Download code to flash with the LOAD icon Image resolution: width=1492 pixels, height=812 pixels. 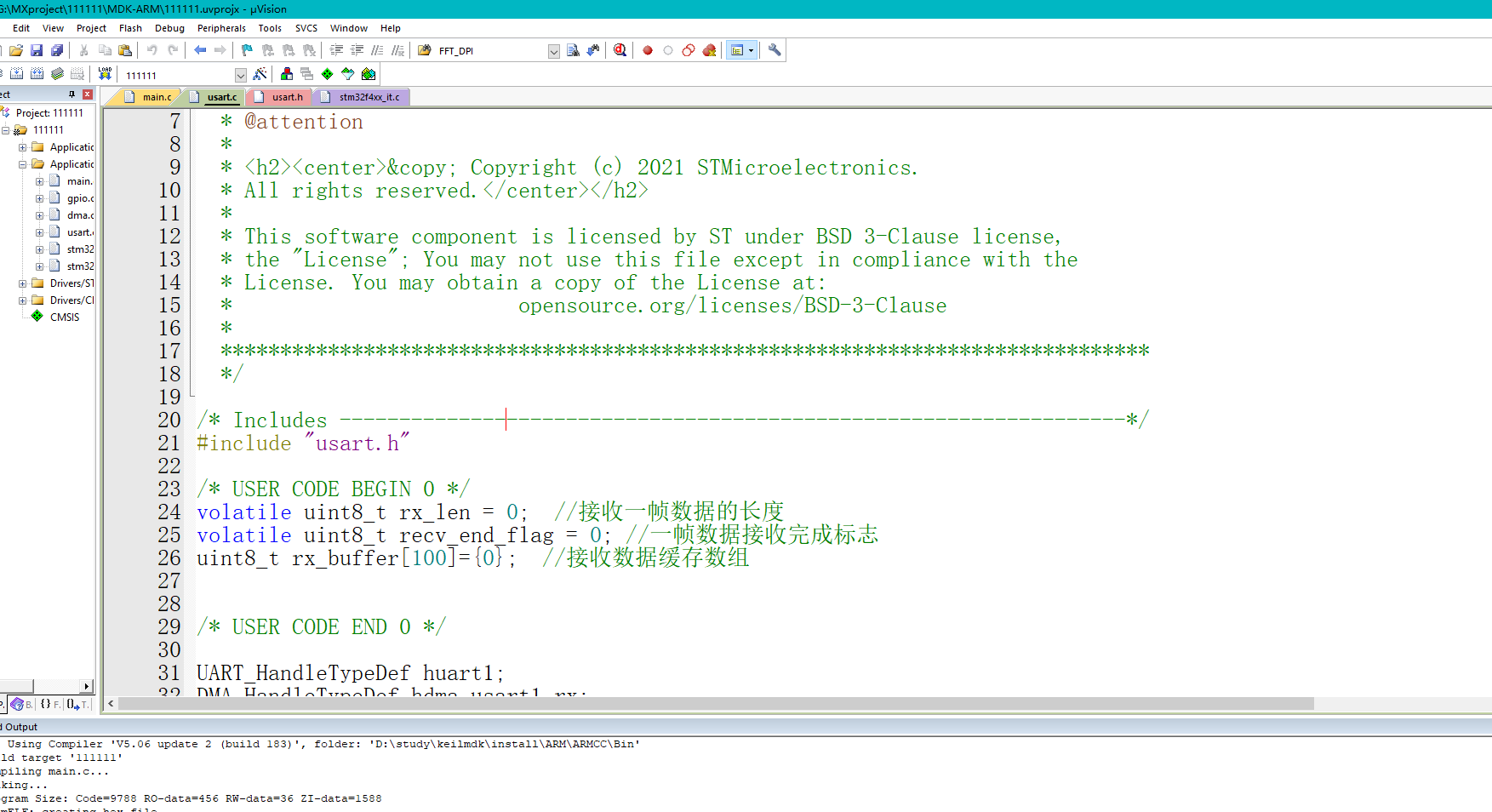click(105, 74)
